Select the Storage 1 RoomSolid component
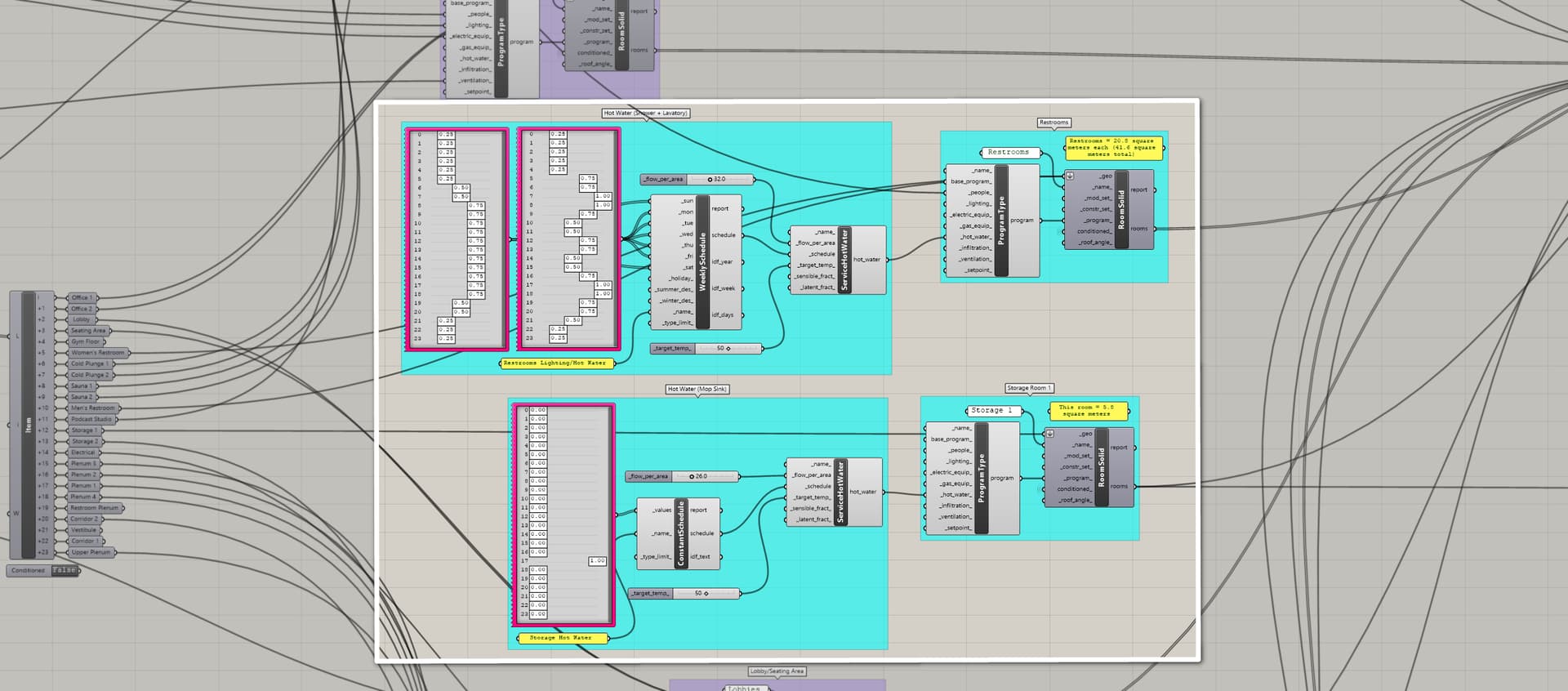Screen dimensions: 1568x691 tap(1101, 467)
